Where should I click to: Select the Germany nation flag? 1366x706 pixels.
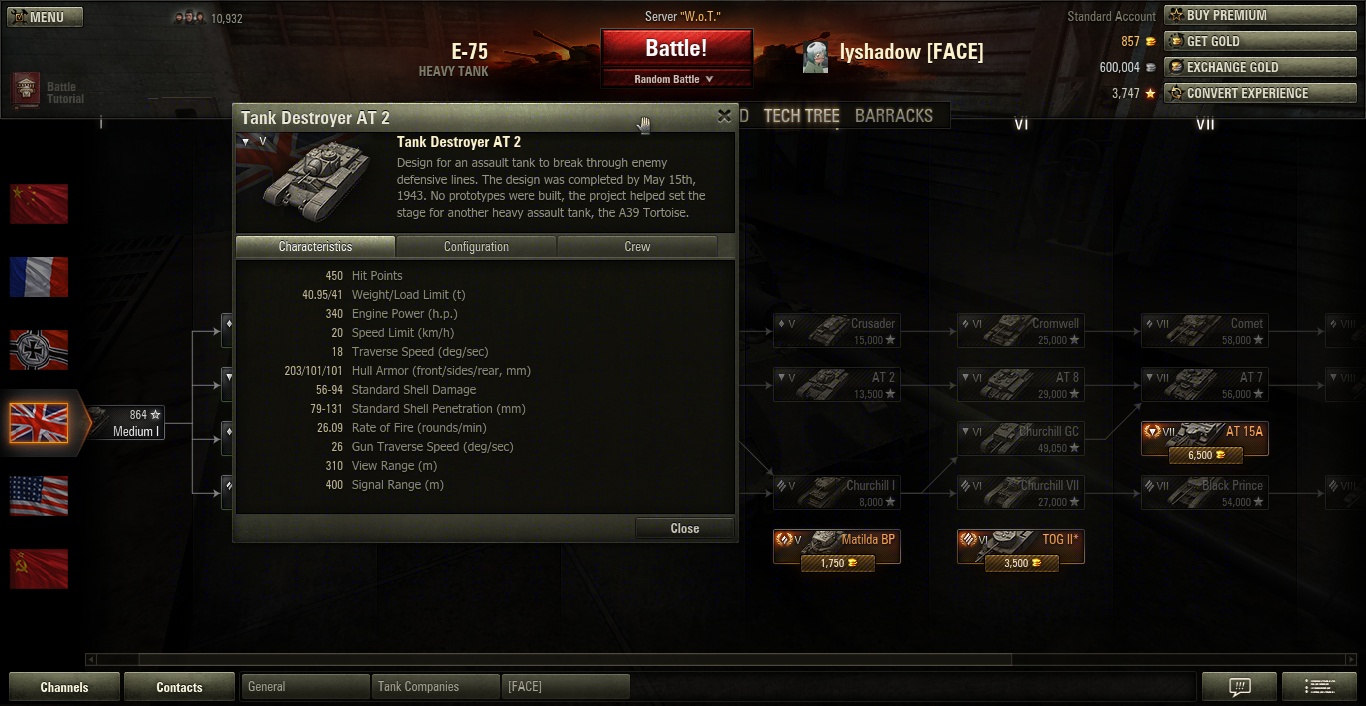[x=39, y=349]
